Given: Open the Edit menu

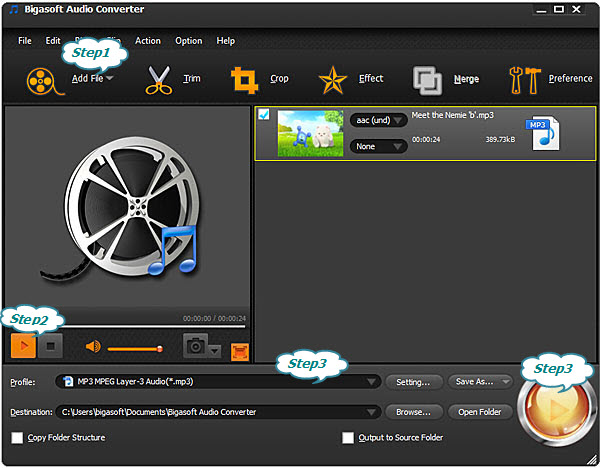Looking at the screenshot, I should point(53,41).
